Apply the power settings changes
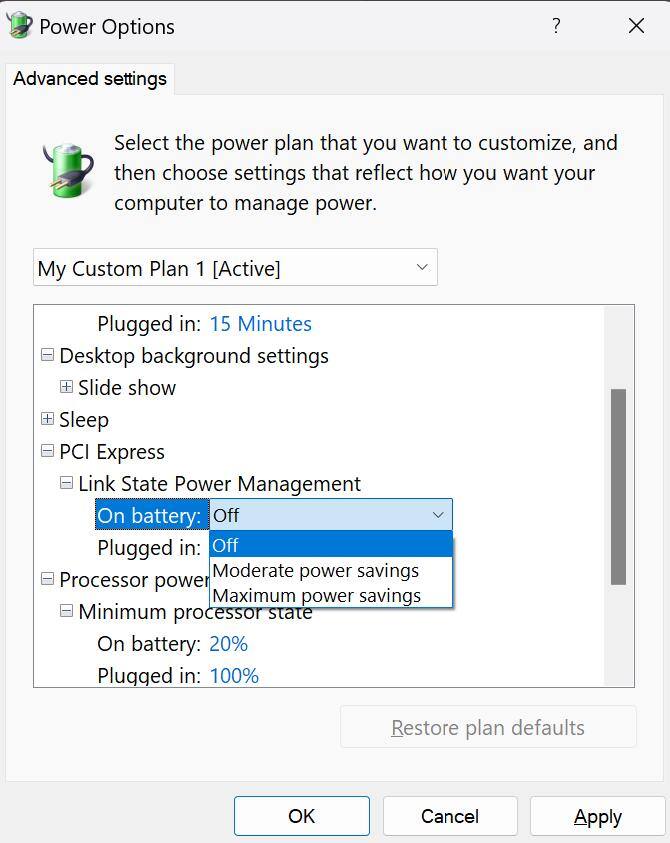Image resolution: width=670 pixels, height=843 pixels. pos(597,816)
